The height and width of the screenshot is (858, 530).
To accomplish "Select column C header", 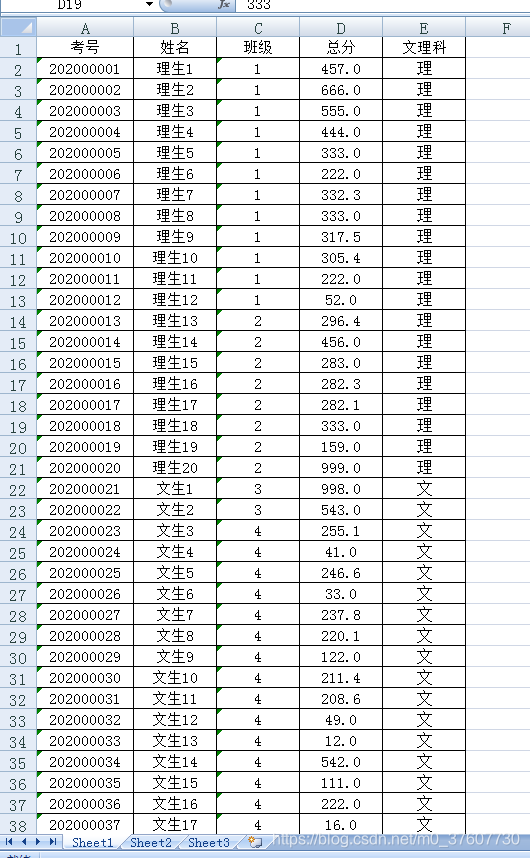I will 258,27.
